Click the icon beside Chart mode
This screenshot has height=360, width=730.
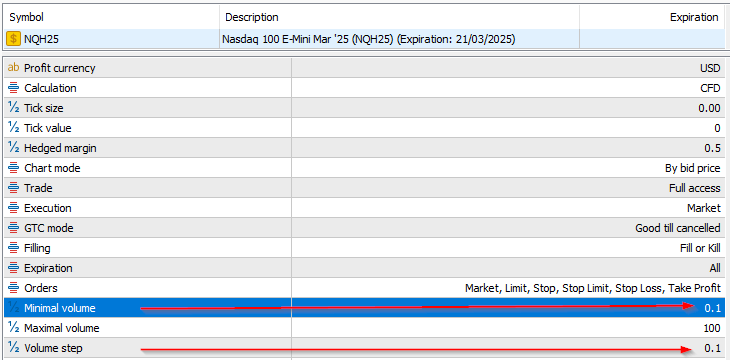click(x=14, y=168)
